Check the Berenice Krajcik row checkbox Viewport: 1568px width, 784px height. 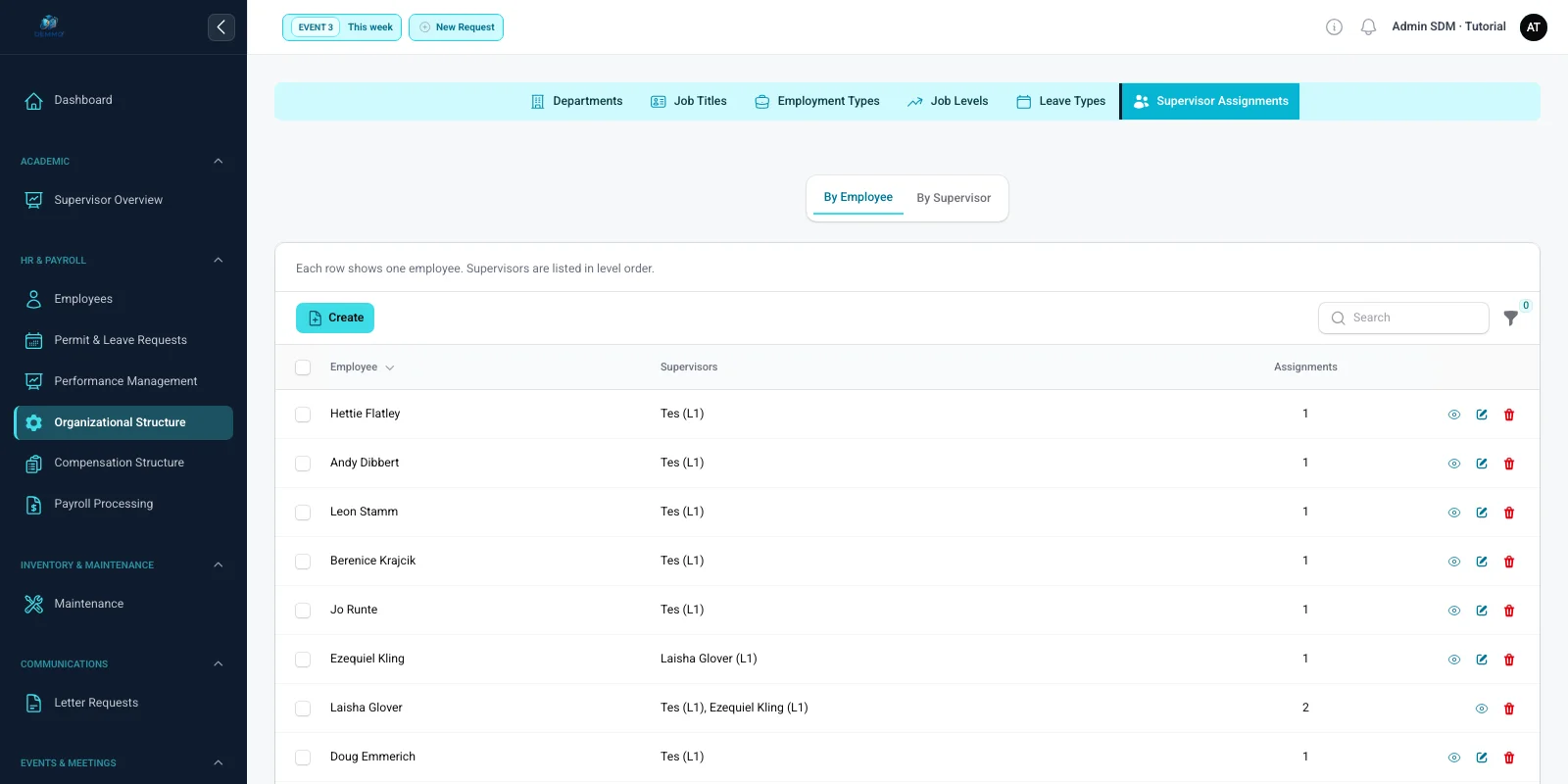pyautogui.click(x=303, y=562)
